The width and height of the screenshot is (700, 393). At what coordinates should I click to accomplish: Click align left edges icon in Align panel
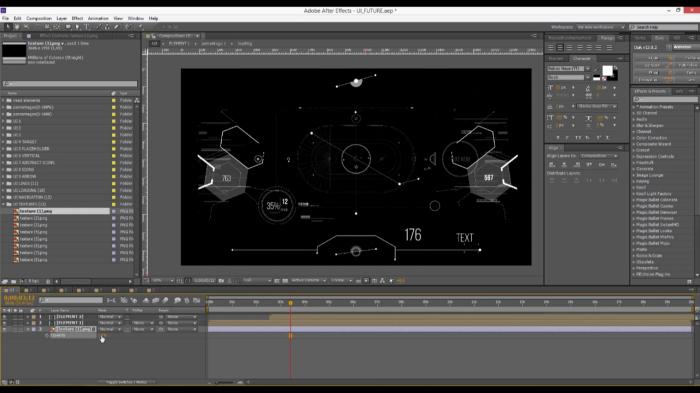click(552, 165)
